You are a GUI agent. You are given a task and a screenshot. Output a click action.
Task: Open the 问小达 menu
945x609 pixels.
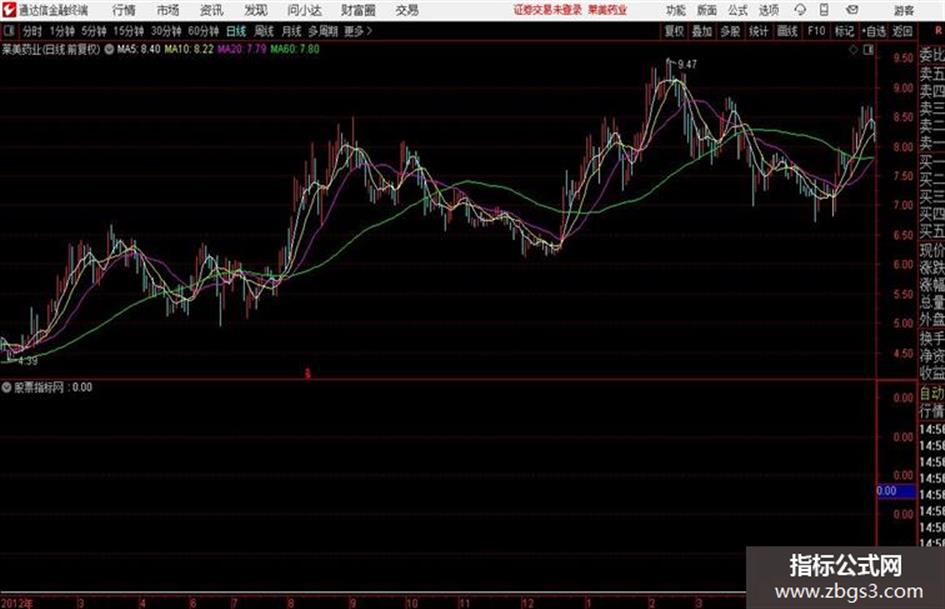304,10
